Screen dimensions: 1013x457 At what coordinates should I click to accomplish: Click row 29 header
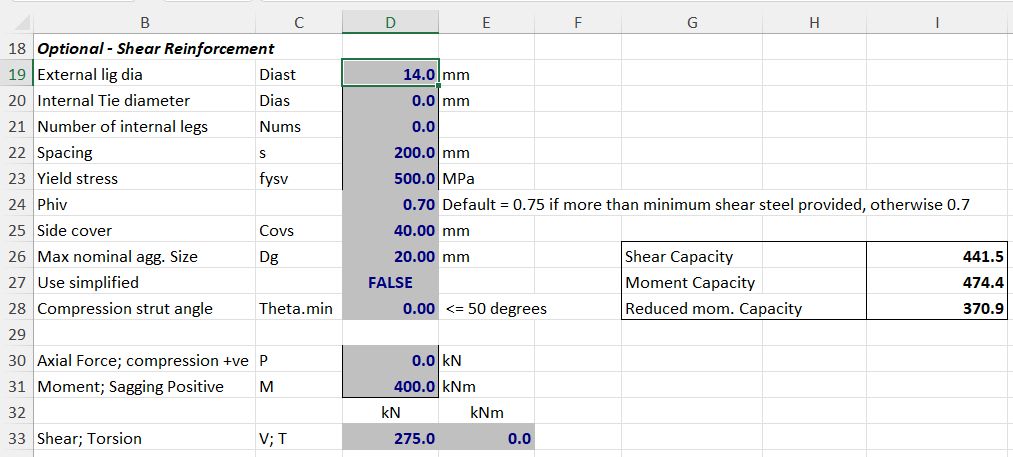pos(16,334)
